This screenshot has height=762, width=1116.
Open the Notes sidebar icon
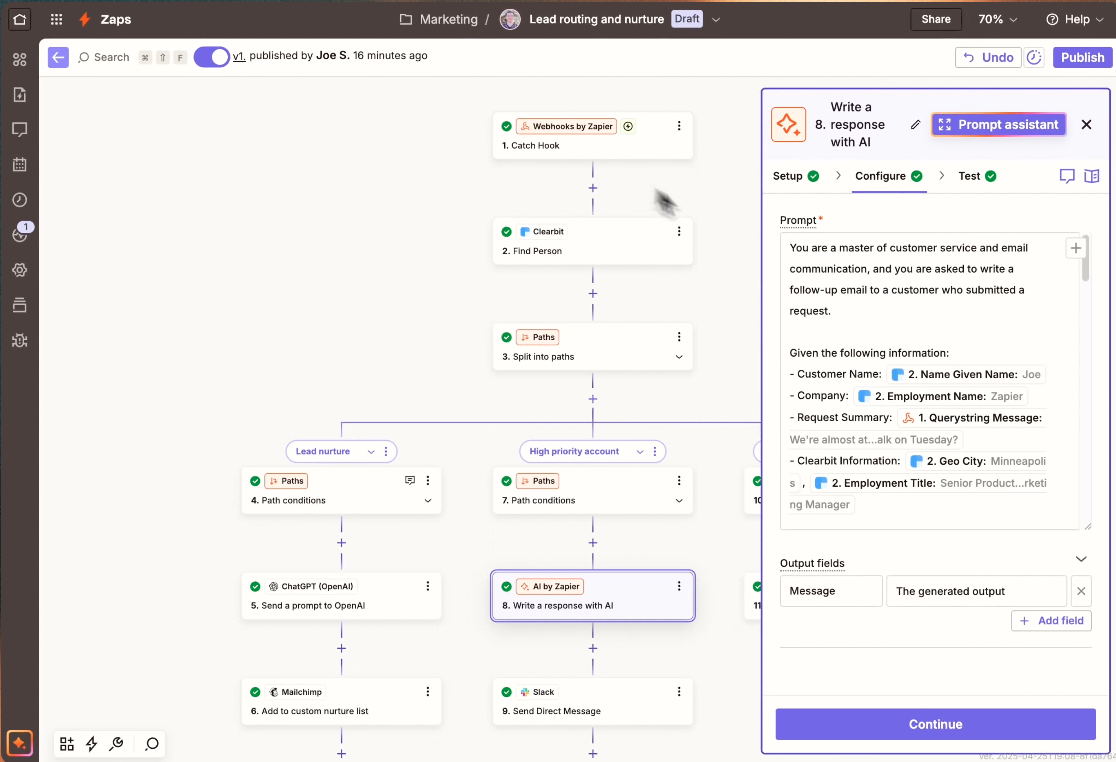[x=19, y=129]
